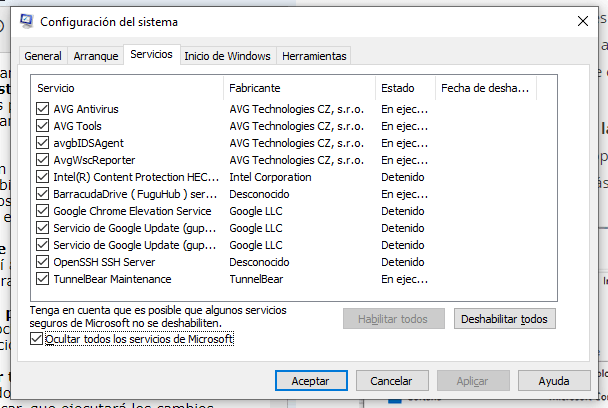
Task: Select the avgbIDSAgent row text
Action: pos(88,143)
